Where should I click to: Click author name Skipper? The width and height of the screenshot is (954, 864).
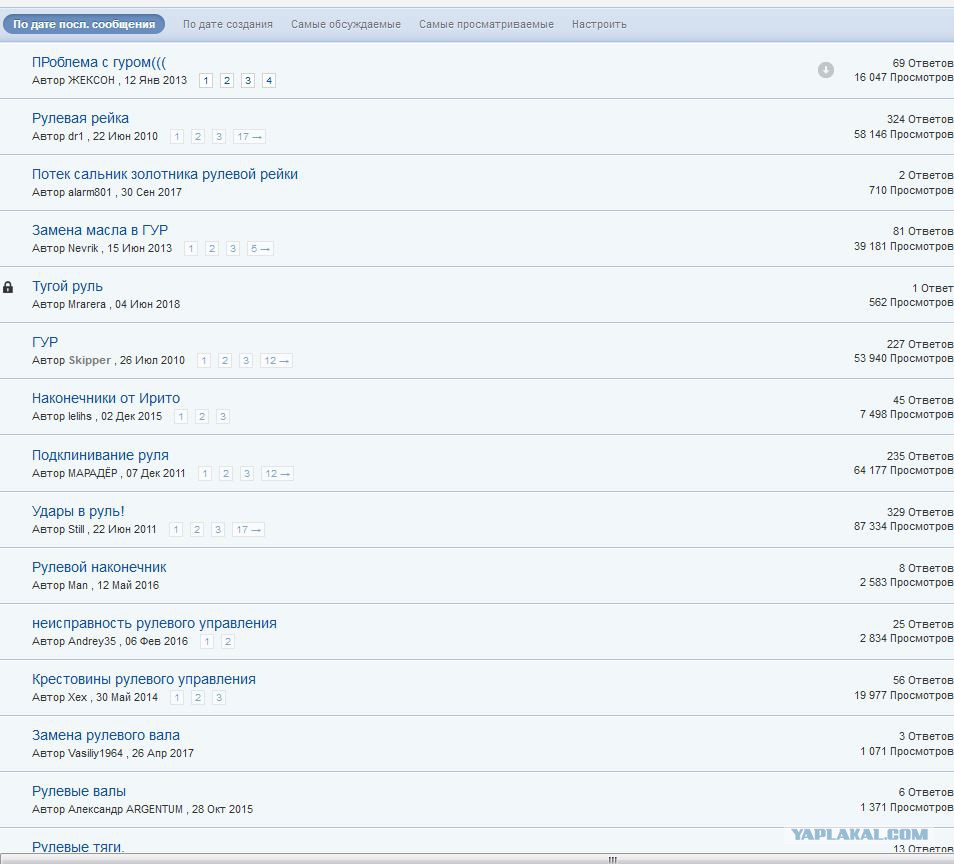89,360
